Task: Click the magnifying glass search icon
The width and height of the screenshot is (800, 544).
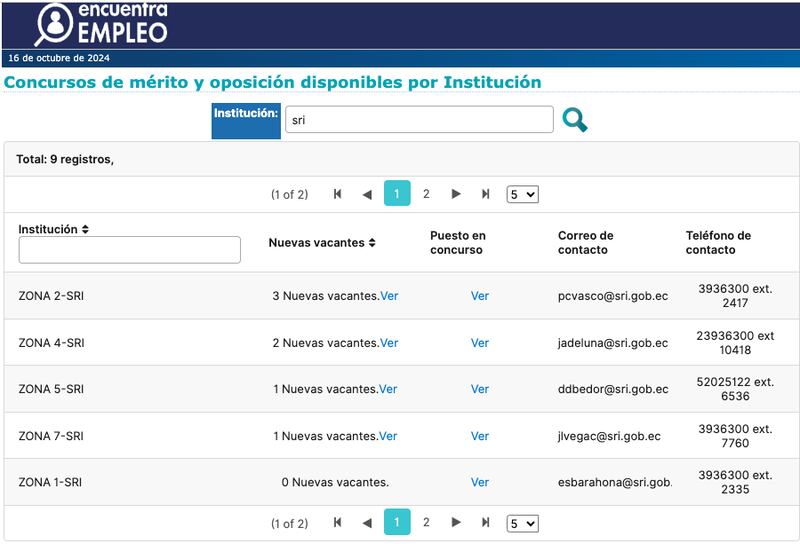Action: [574, 120]
